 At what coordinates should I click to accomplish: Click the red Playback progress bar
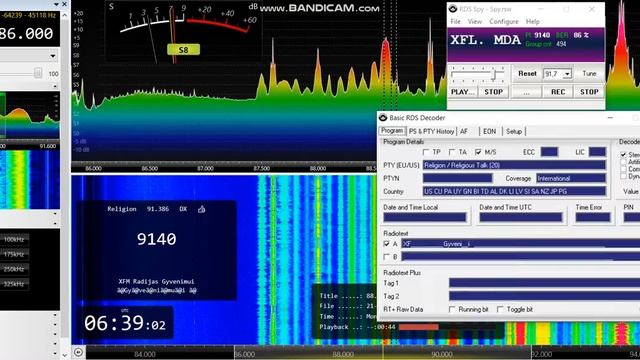point(418,327)
